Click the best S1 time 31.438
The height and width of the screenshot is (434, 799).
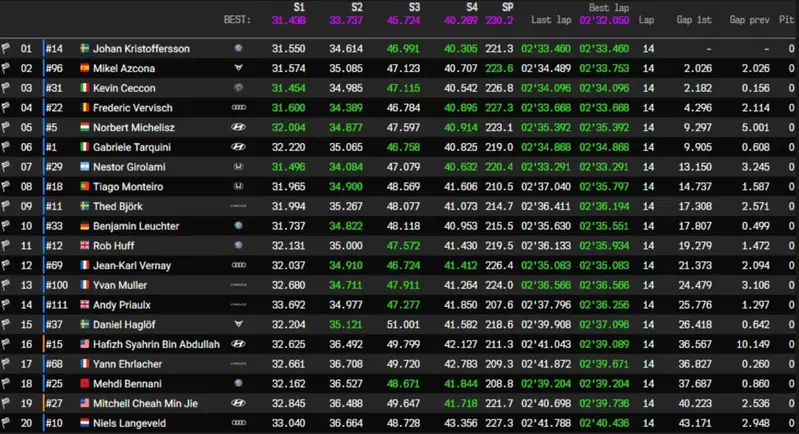click(x=288, y=20)
